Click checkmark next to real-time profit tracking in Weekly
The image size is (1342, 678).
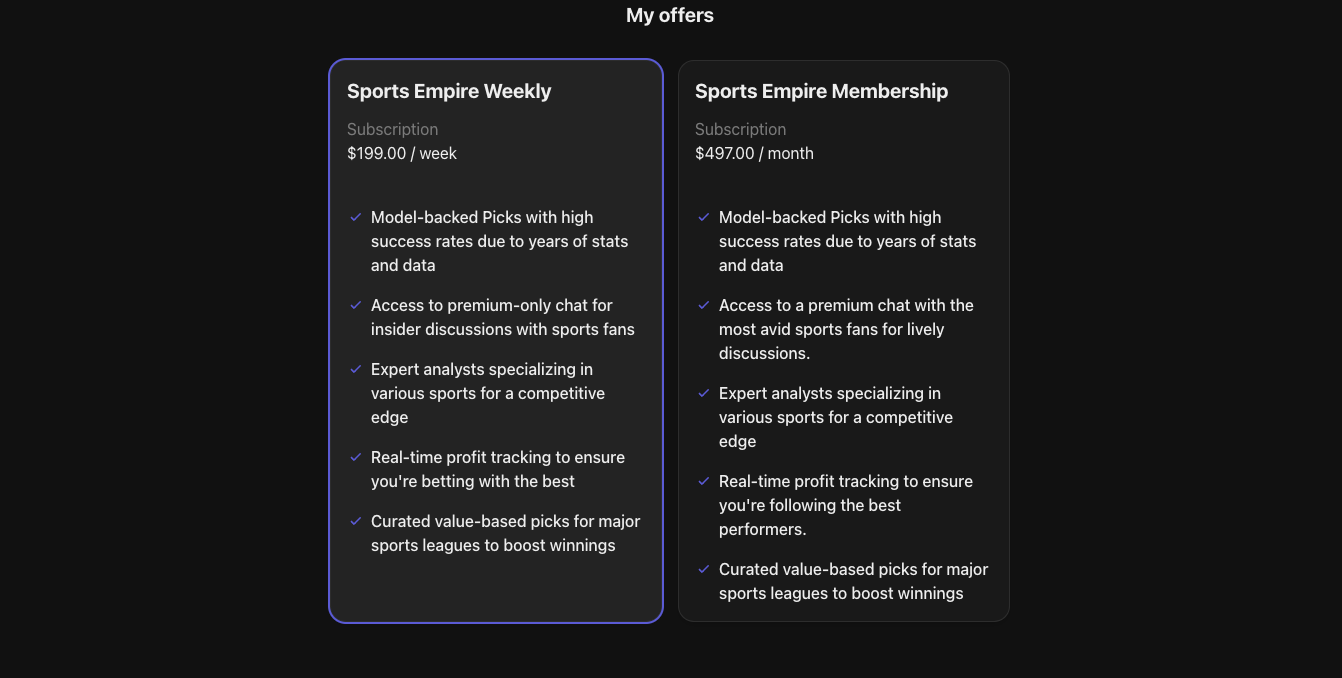(356, 457)
